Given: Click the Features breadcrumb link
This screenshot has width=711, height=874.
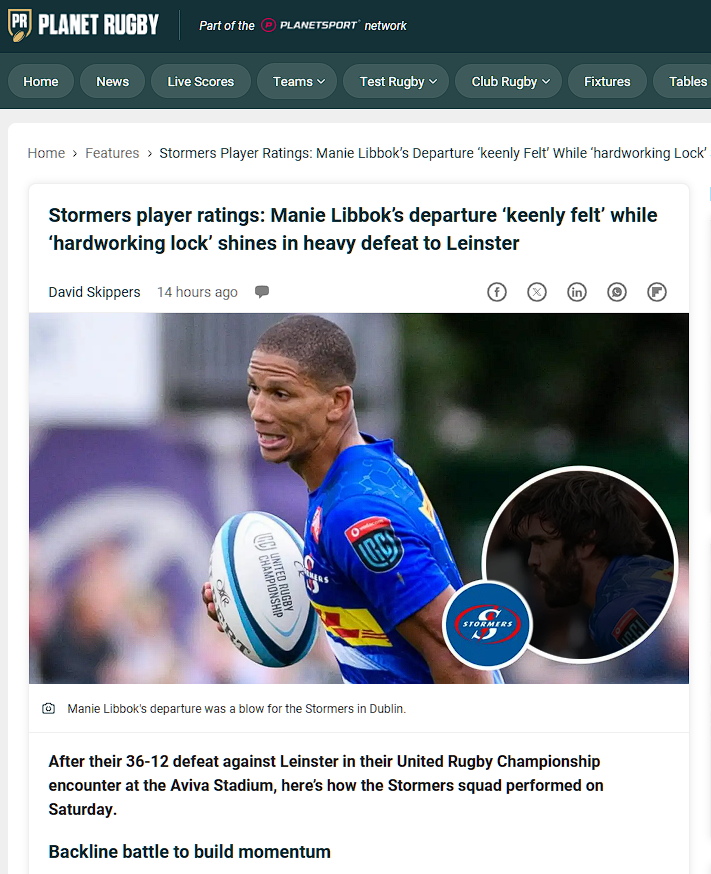Looking at the screenshot, I should 112,153.
